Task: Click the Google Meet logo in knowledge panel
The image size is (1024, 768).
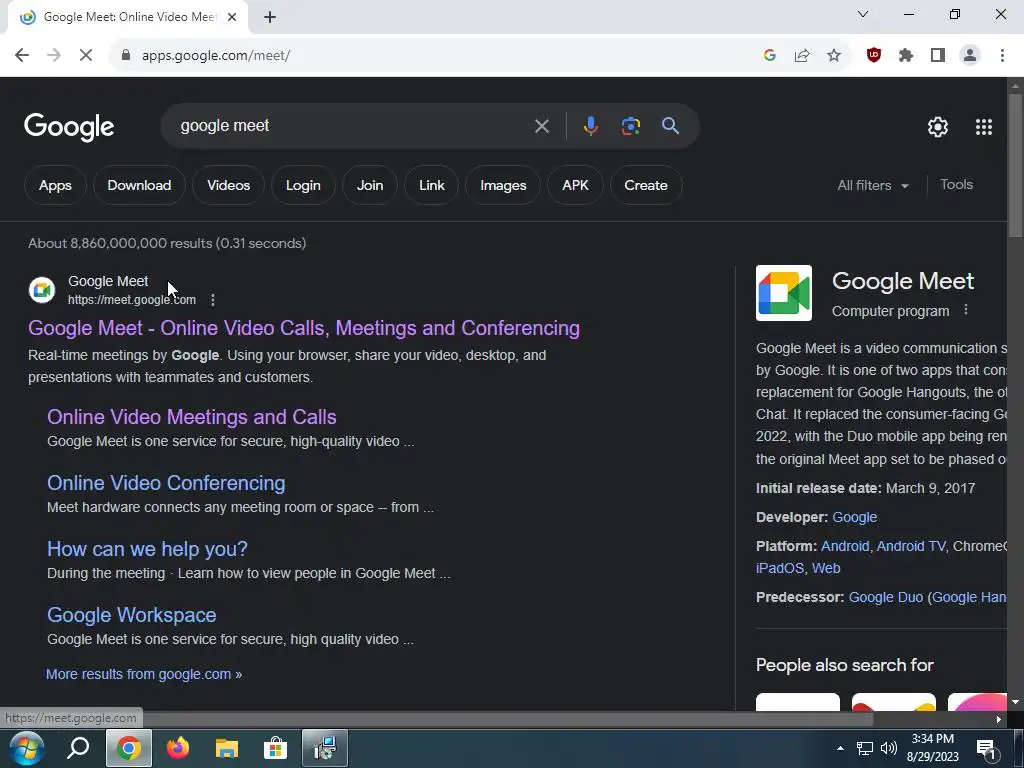Action: coord(784,293)
